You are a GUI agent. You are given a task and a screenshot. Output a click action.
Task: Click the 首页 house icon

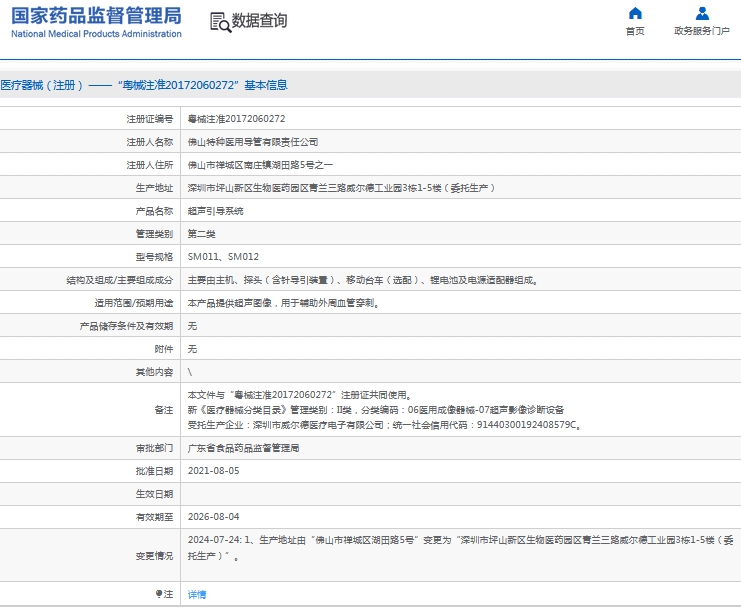(635, 14)
